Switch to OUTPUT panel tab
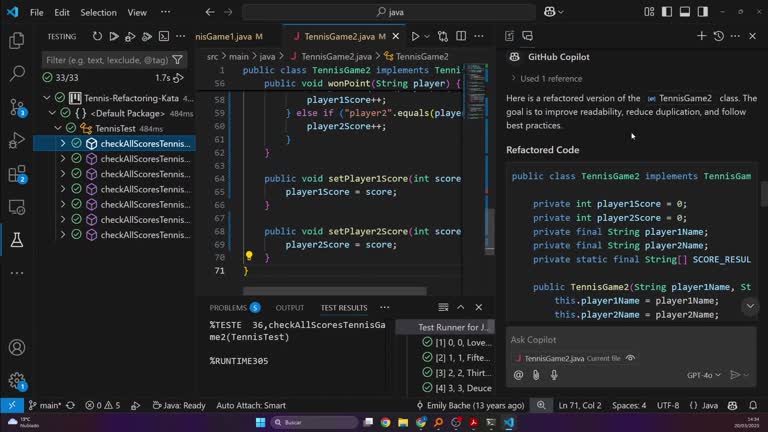Image resolution: width=768 pixels, height=432 pixels. coord(289,308)
